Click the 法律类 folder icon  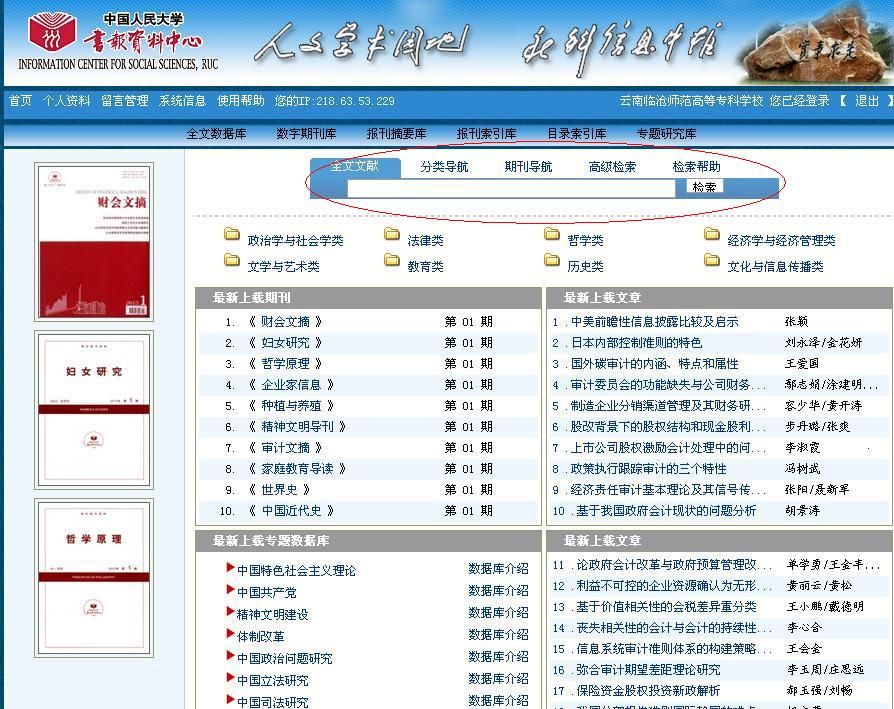click(x=392, y=235)
